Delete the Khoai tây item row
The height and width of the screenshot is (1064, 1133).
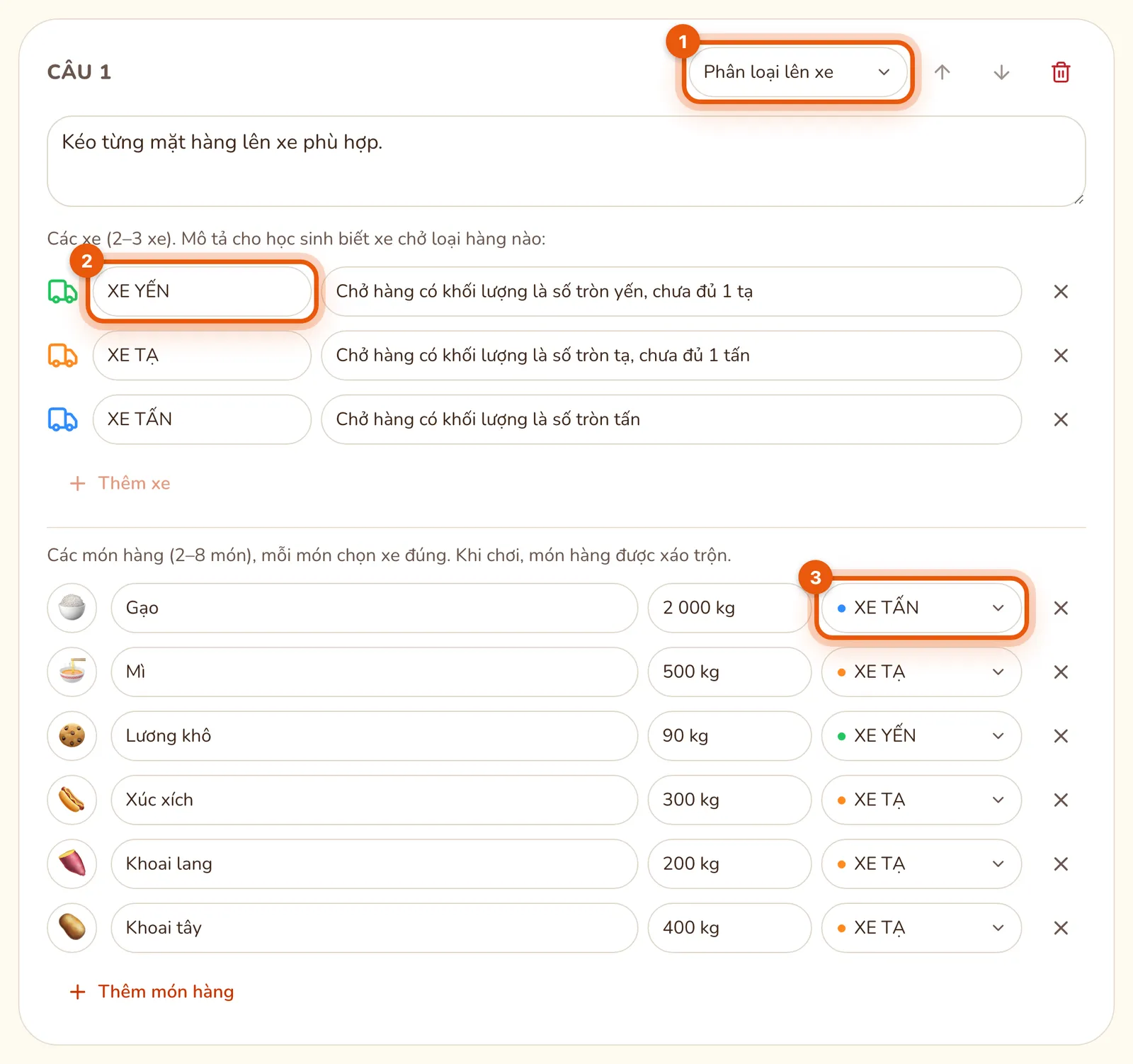click(x=1061, y=928)
